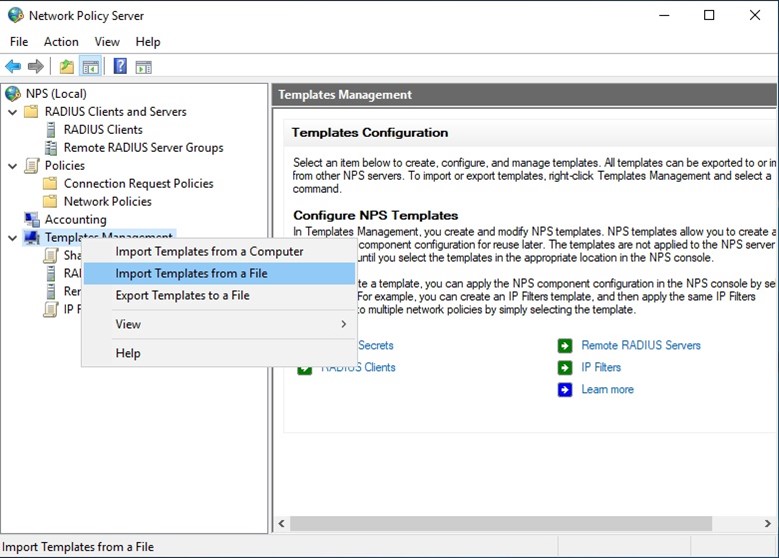Open the Help menu in menu bar

pos(148,42)
